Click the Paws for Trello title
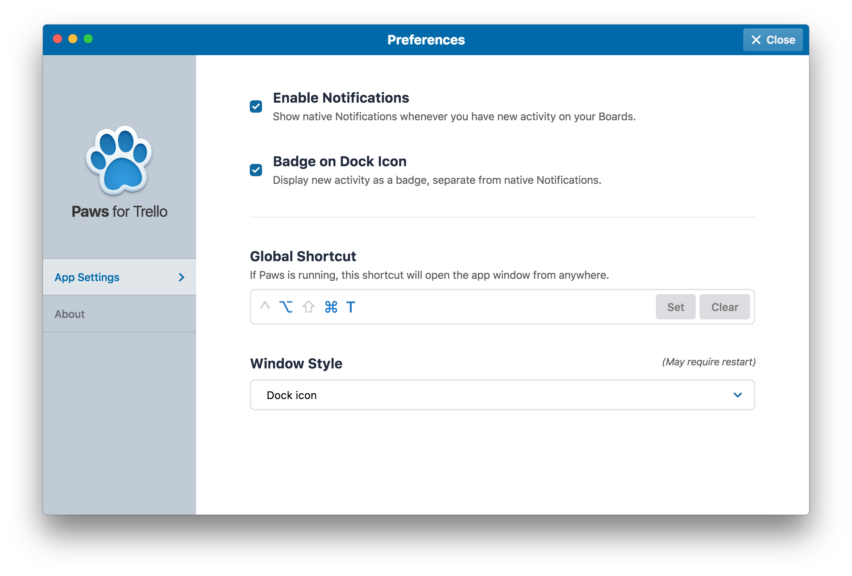The height and width of the screenshot is (576, 852). (120, 211)
